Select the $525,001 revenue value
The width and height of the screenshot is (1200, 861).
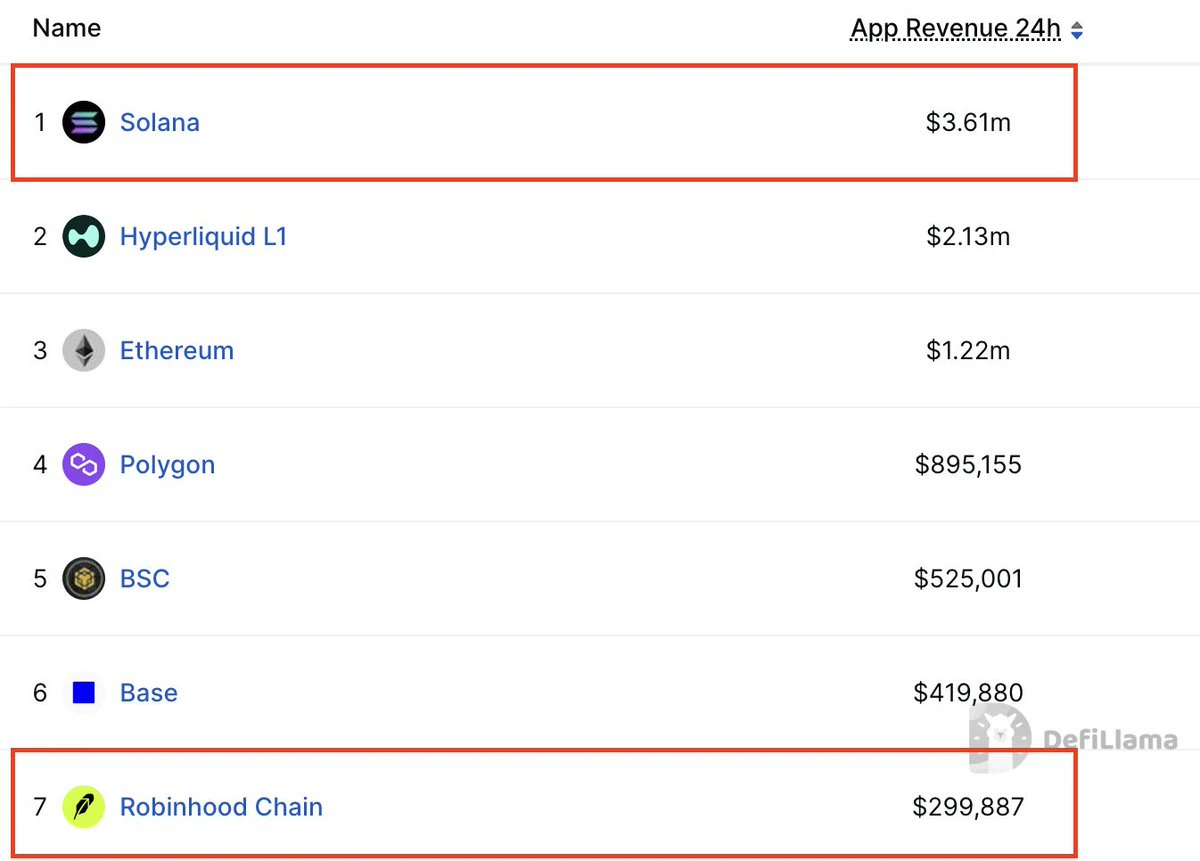[968, 579]
